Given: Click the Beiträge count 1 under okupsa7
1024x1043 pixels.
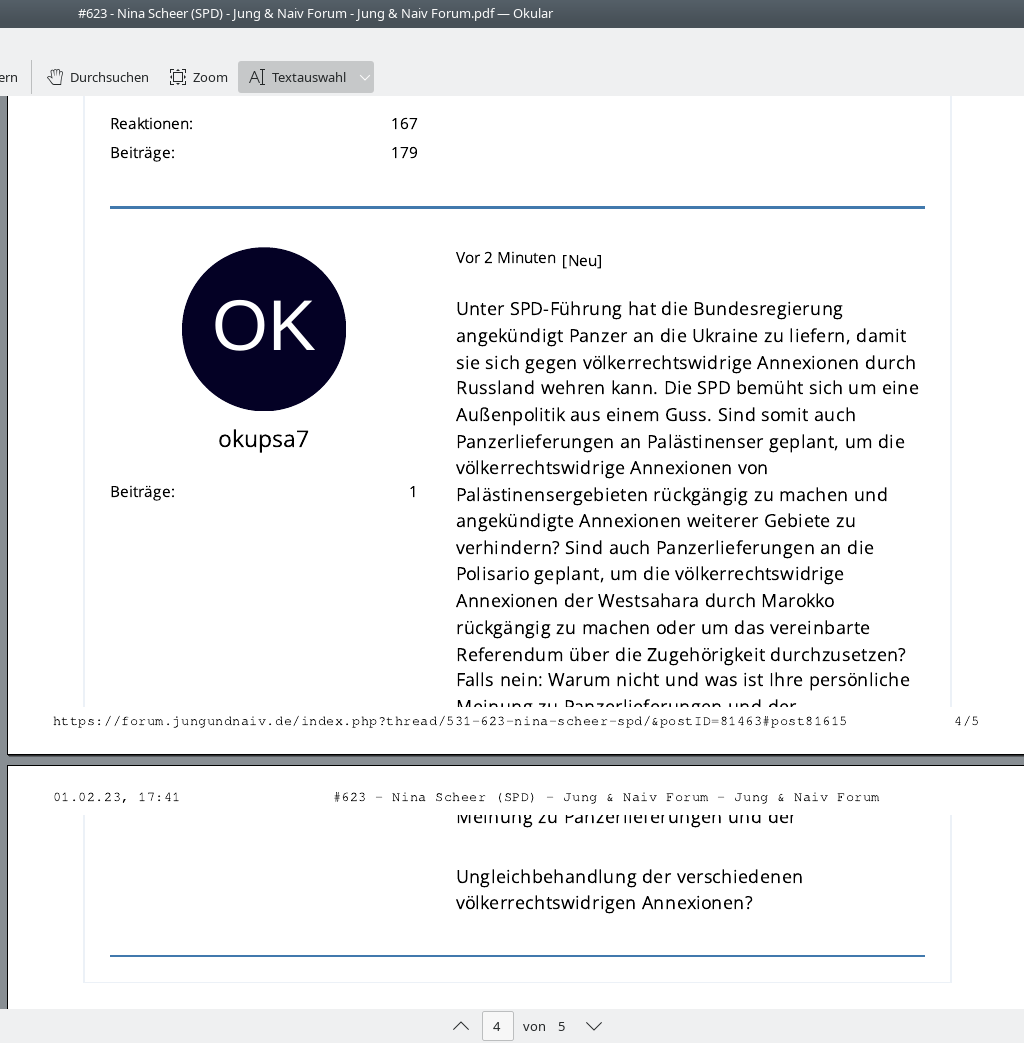Looking at the screenshot, I should [x=413, y=492].
